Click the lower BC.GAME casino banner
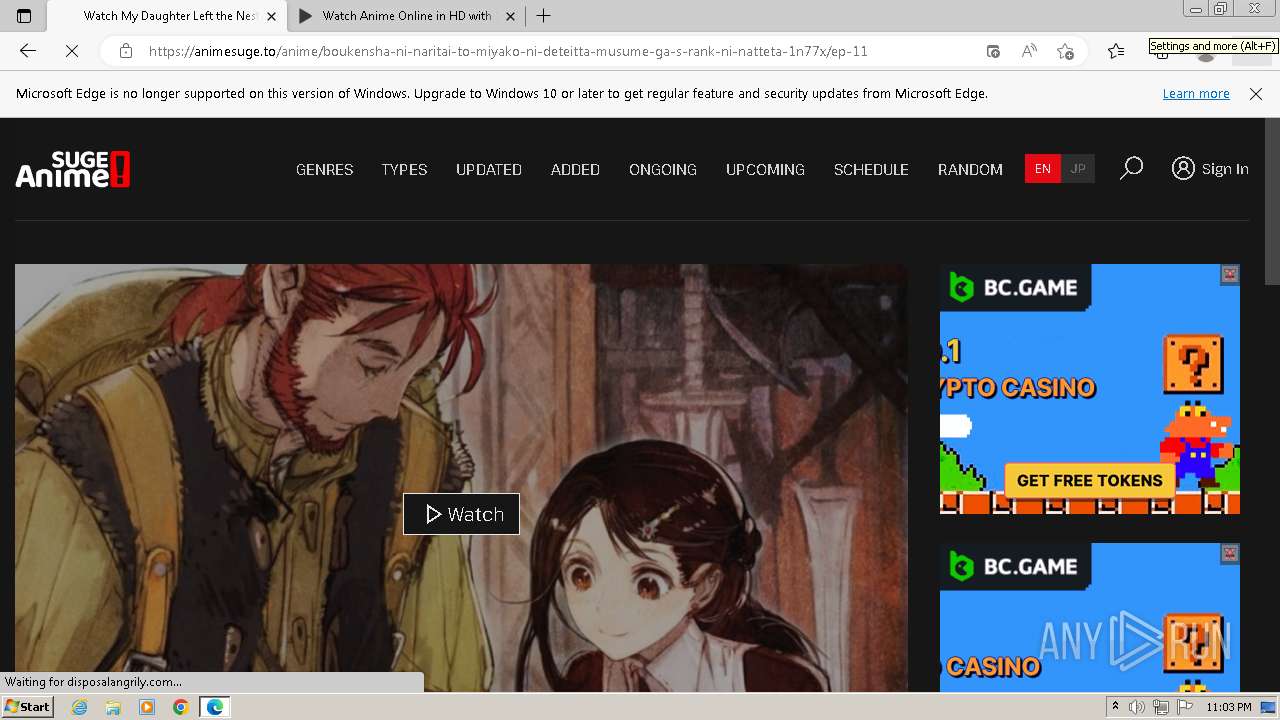This screenshot has height=720, width=1280. point(1090,618)
